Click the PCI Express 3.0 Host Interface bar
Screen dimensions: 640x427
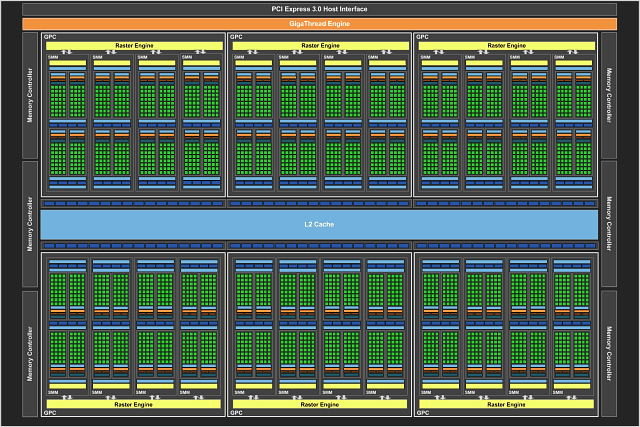click(319, 9)
